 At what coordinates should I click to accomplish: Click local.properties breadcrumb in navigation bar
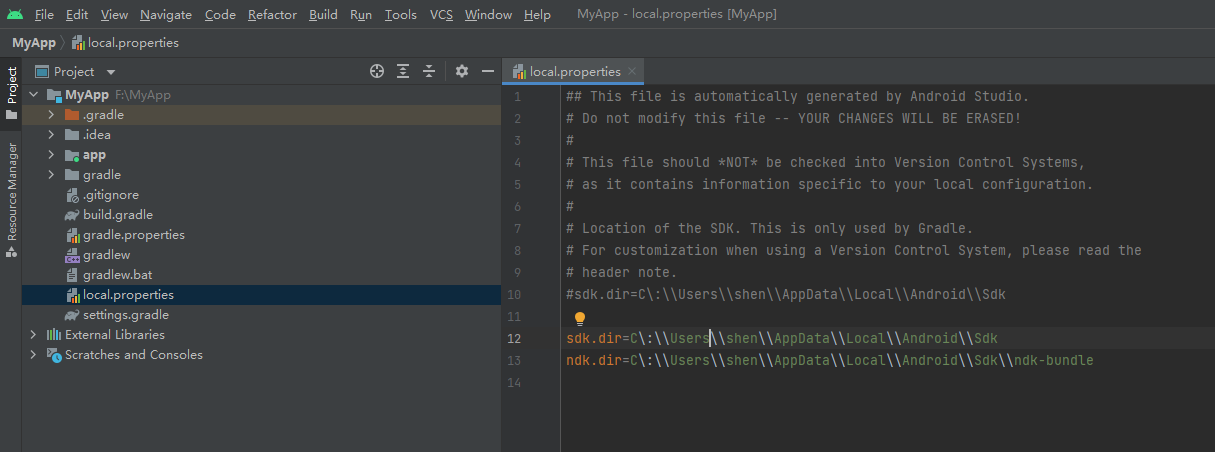point(126,43)
